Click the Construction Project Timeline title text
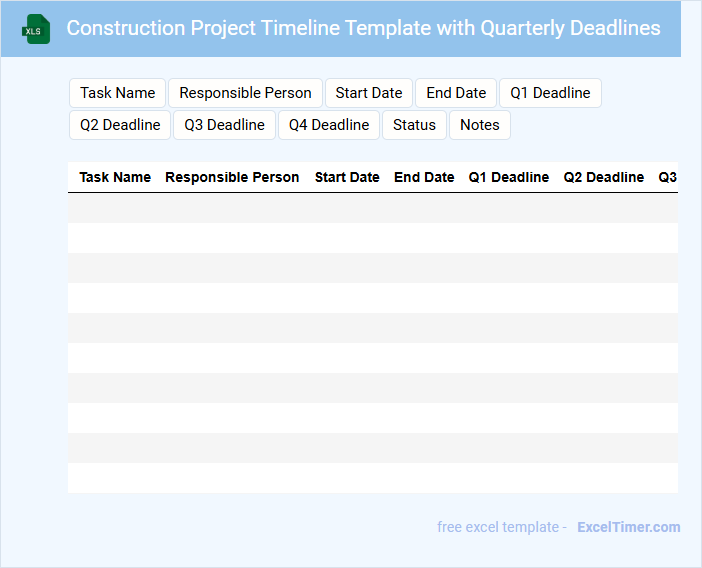The image size is (702, 568). (x=363, y=28)
